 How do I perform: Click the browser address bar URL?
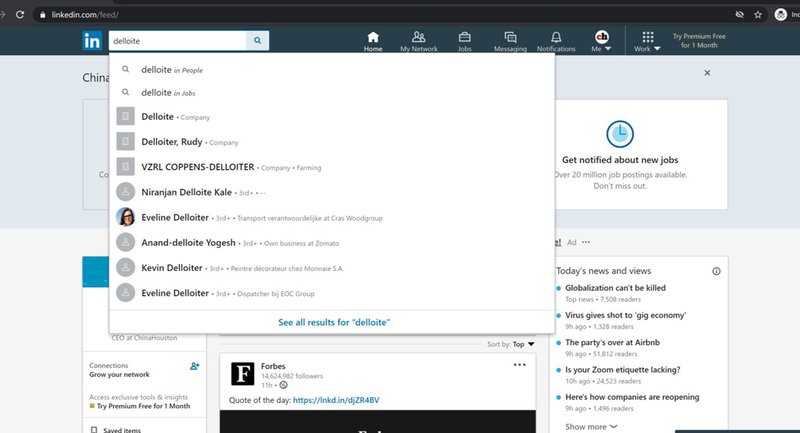85,15
